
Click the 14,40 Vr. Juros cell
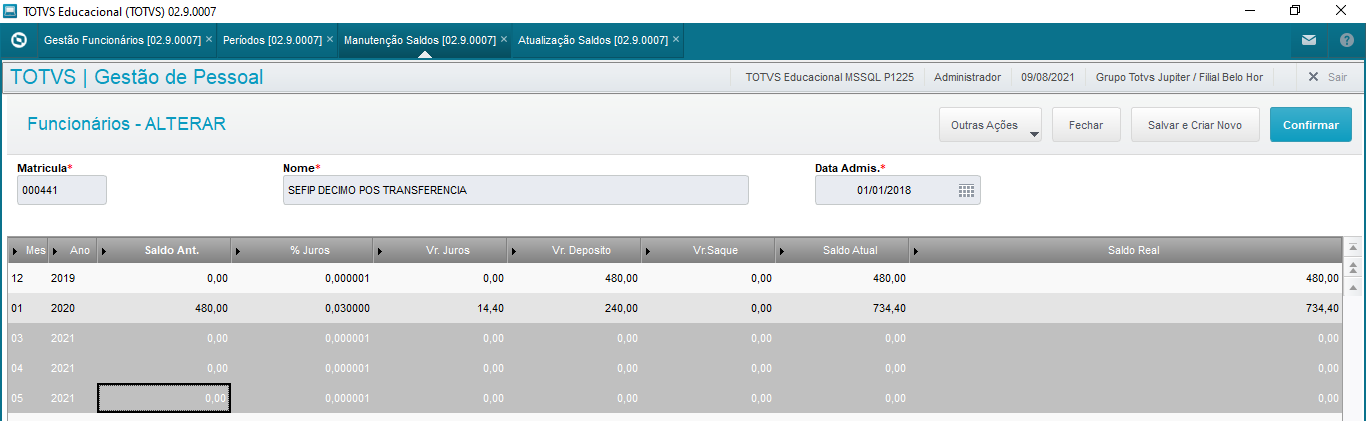click(x=440, y=308)
